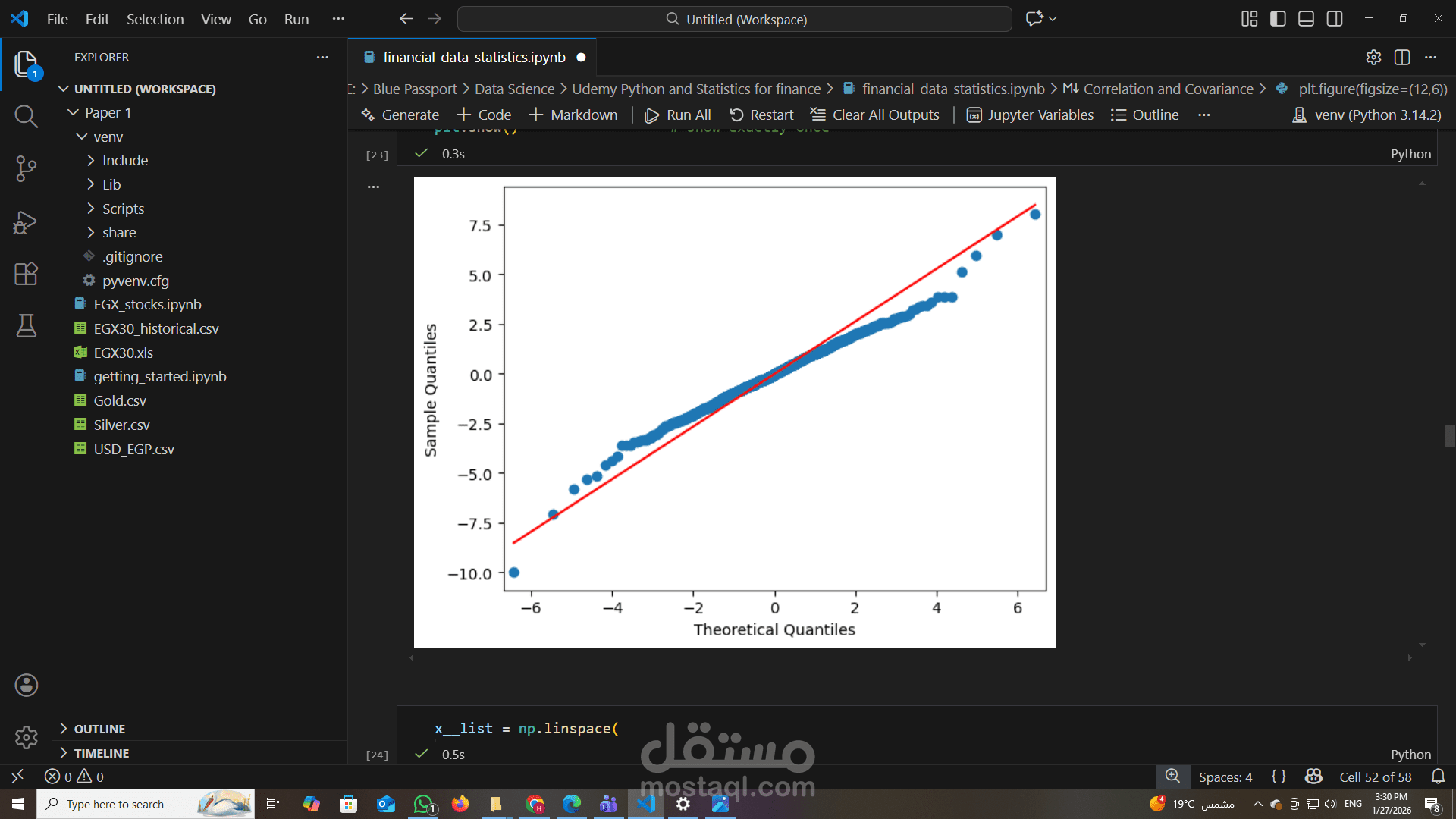This screenshot has width=1456, height=819.
Task: Click the Run All button
Action: [678, 115]
